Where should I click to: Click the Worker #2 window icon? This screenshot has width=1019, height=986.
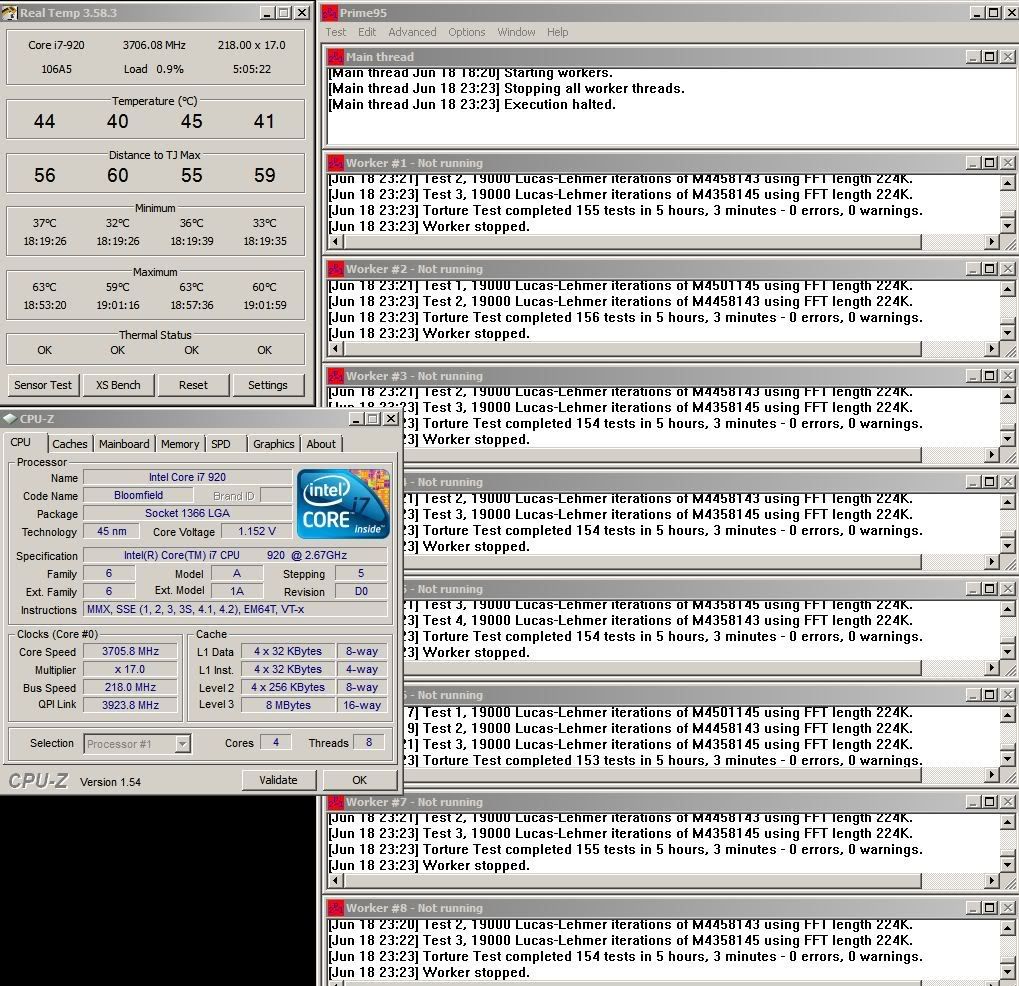pyautogui.click(x=335, y=268)
